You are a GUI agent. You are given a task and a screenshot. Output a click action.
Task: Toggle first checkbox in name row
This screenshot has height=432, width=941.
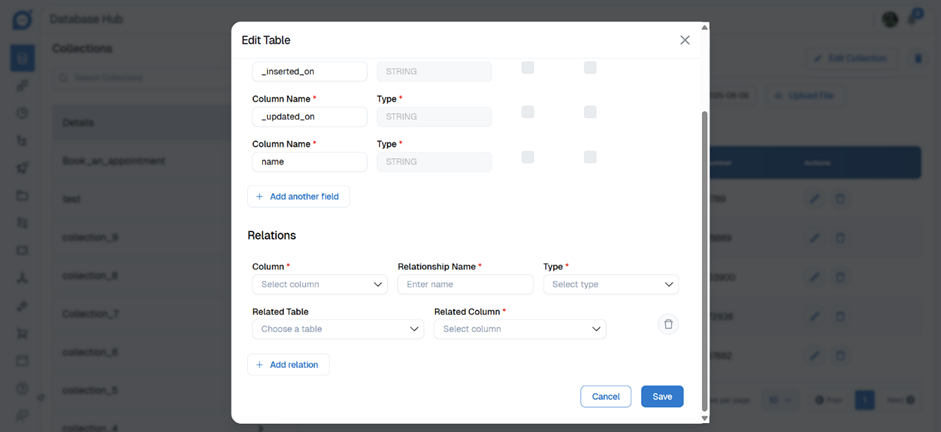(528, 157)
